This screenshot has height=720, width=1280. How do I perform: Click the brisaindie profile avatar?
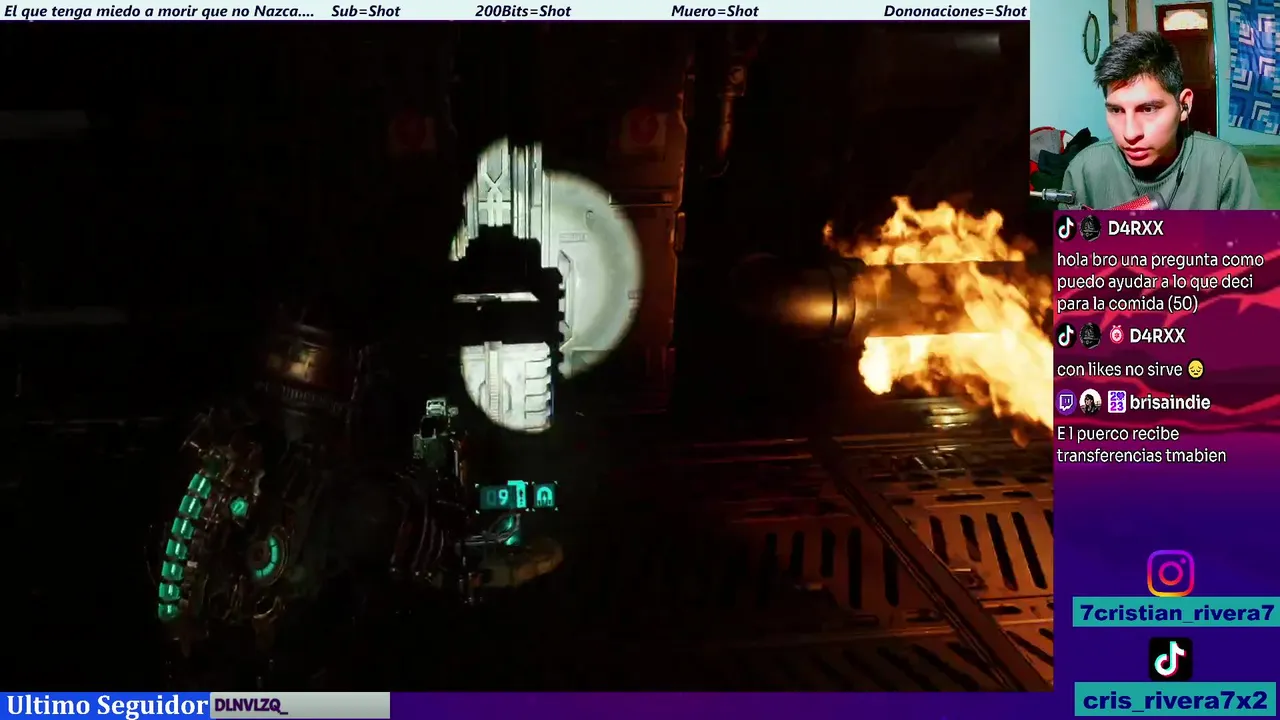coord(1090,402)
